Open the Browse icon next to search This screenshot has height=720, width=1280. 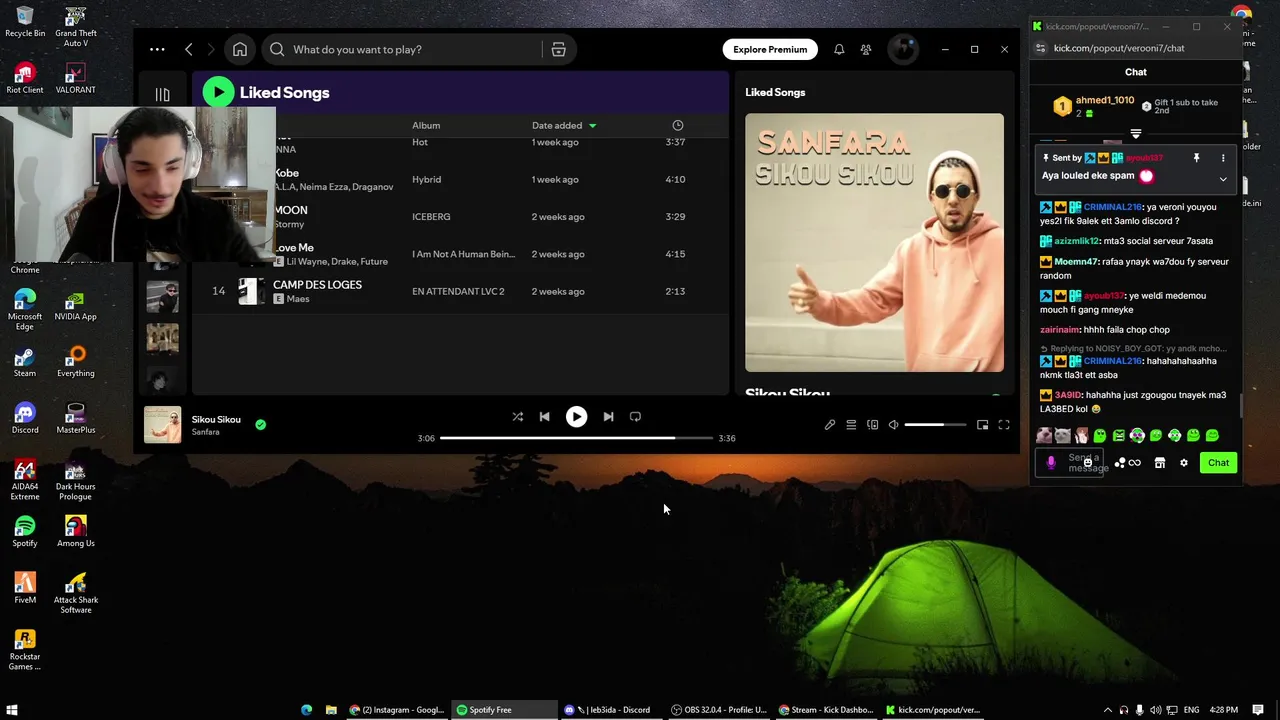coord(558,49)
